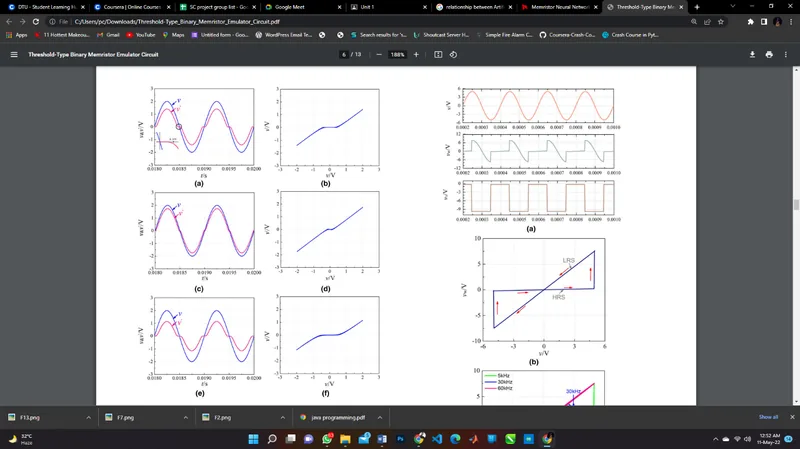Open 11 Hottest Makeou... bookmark
The image size is (800, 449).
pos(62,35)
